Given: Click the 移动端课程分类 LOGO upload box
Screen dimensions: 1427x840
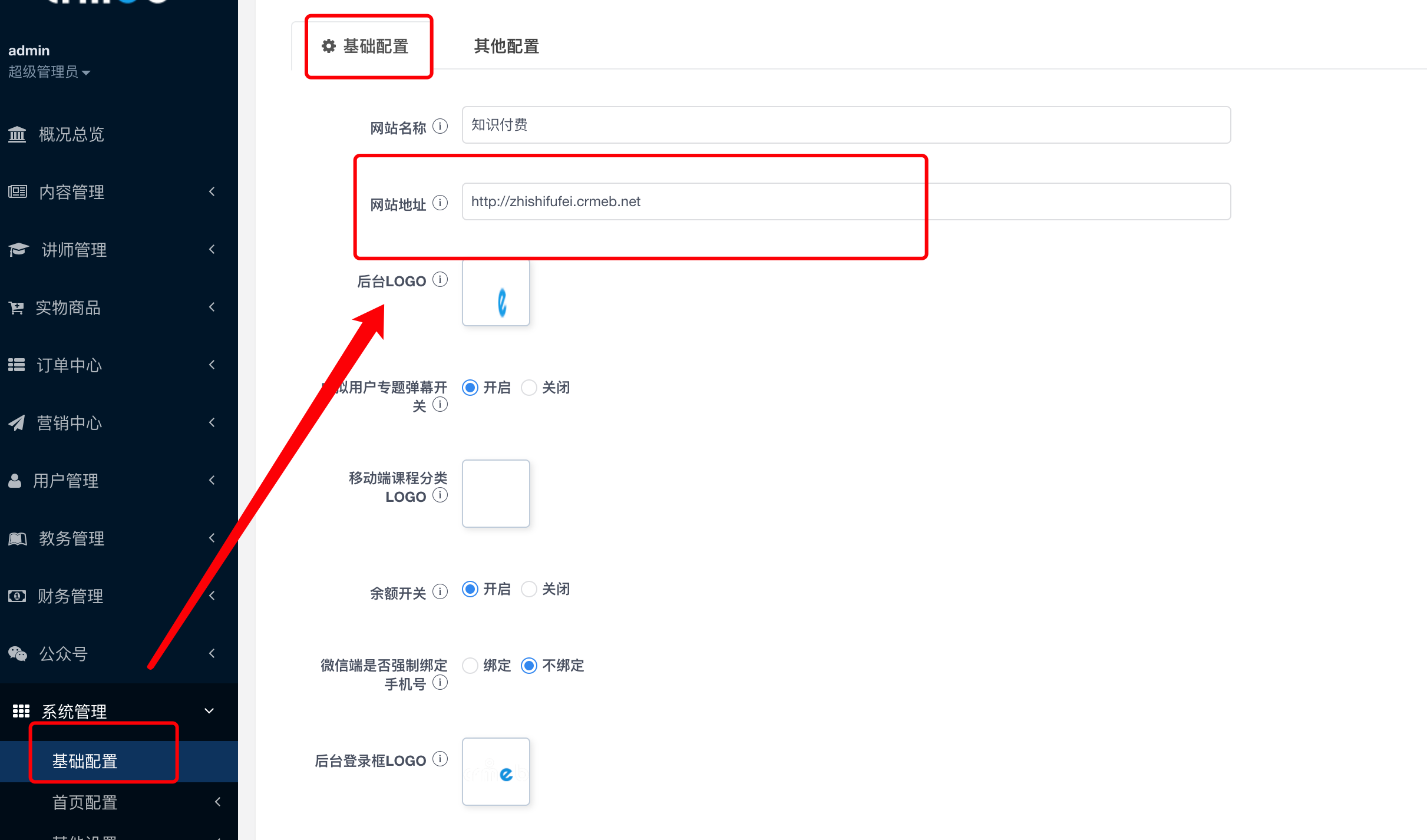Looking at the screenshot, I should click(496, 494).
